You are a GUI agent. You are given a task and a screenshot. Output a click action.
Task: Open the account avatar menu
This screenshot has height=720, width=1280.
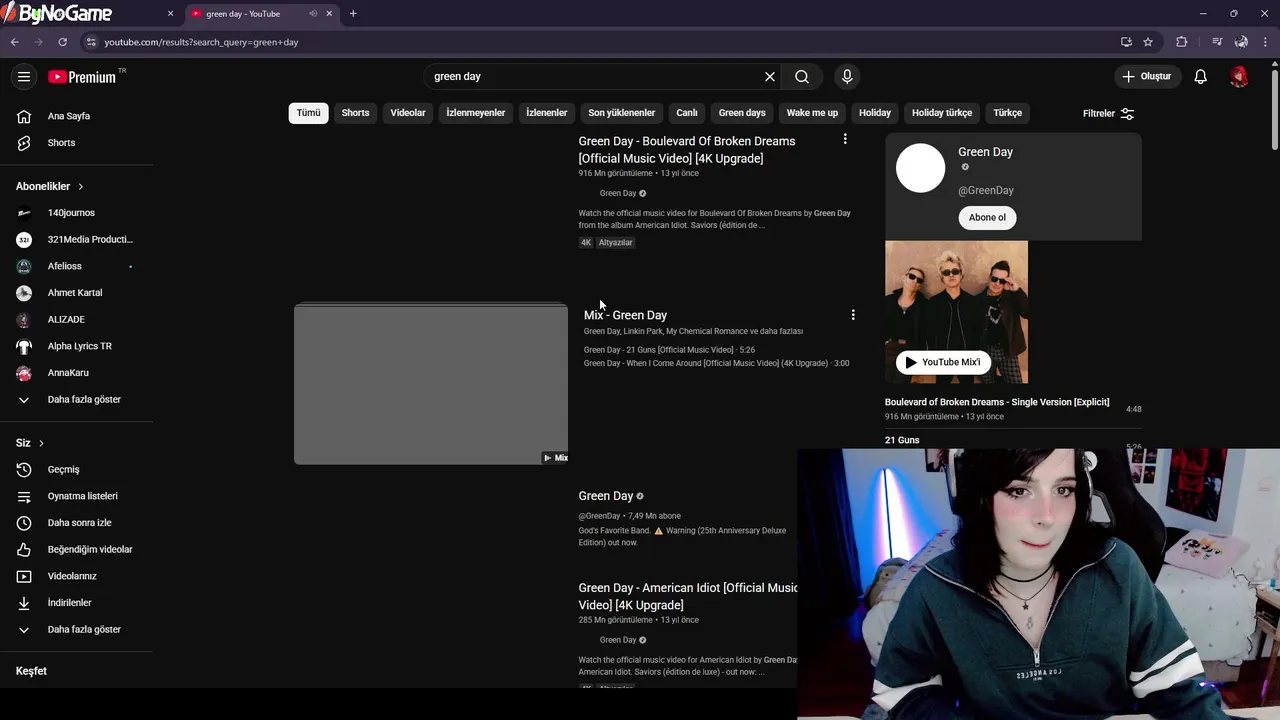coord(1239,77)
